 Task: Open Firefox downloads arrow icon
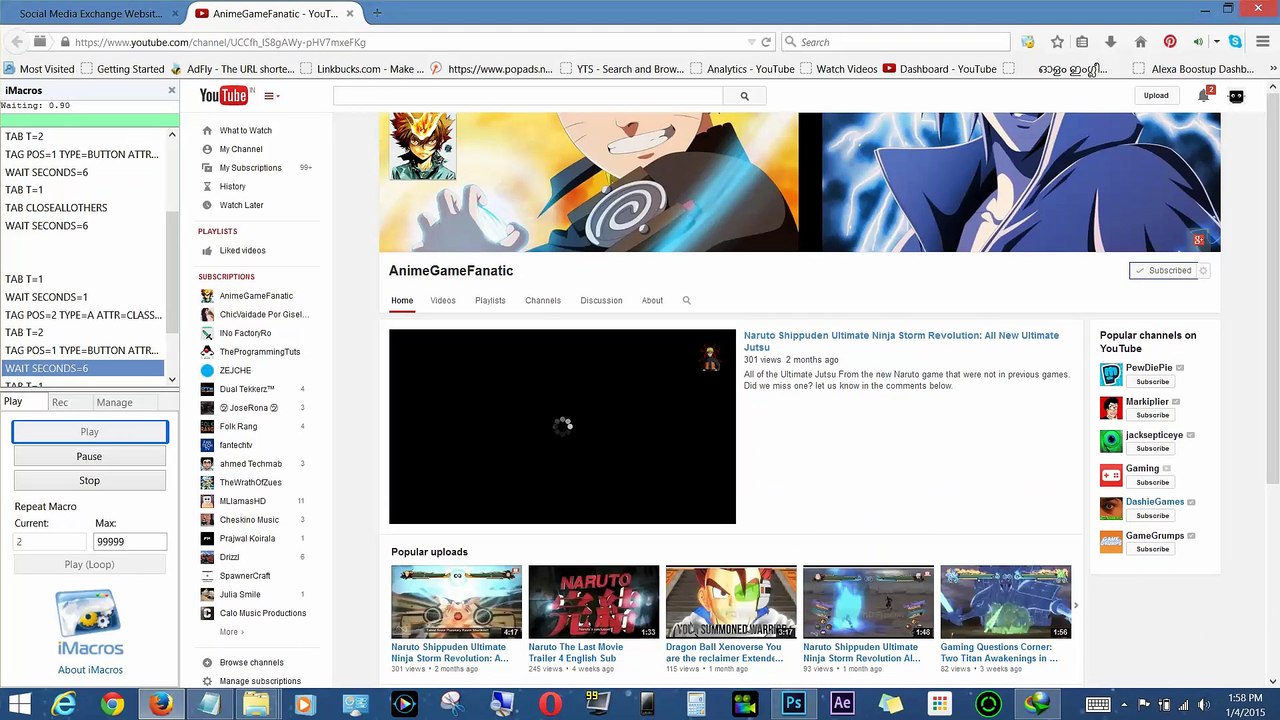click(1110, 42)
